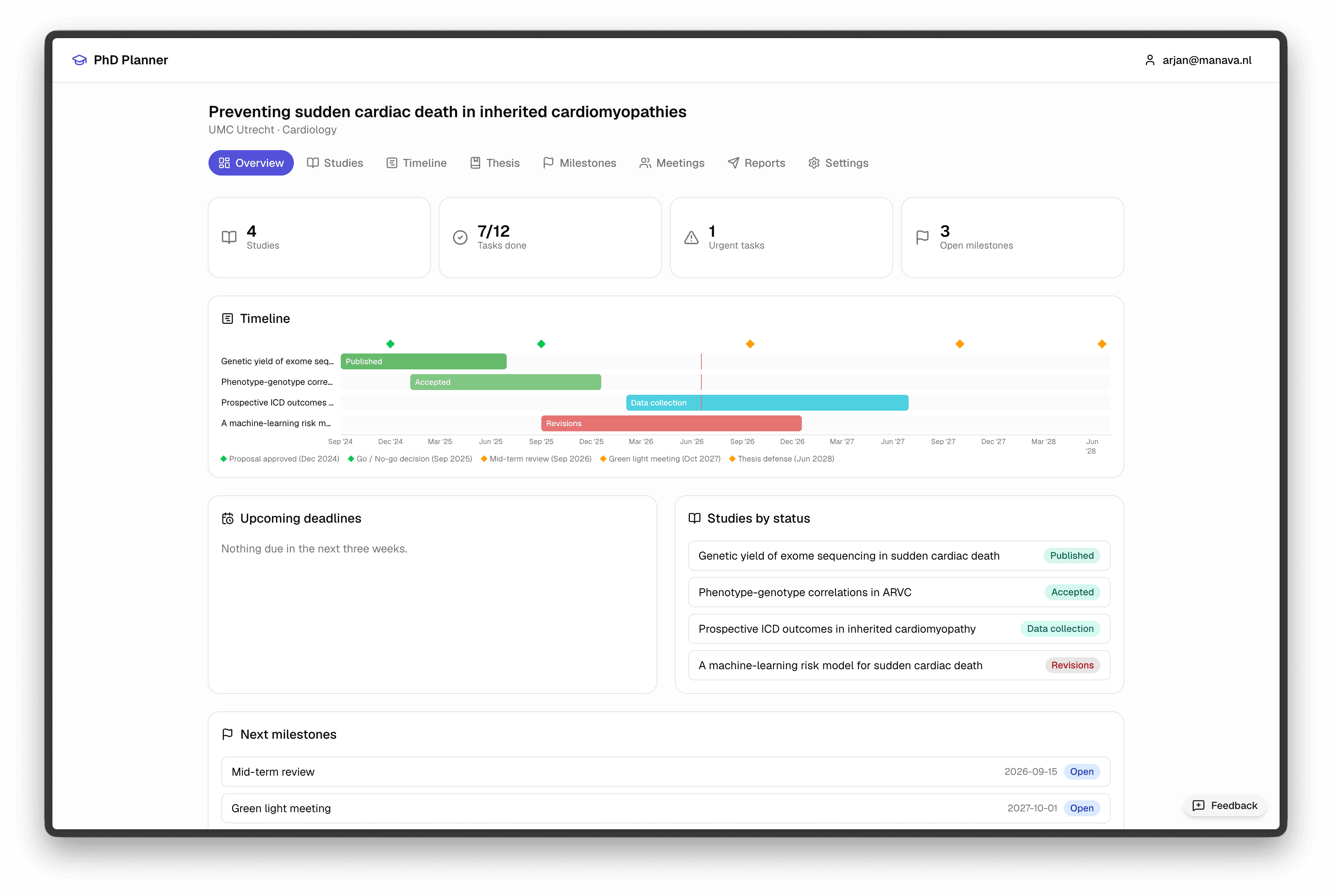Click 'Nothing due in the next three weeks.' text
Screen dimensions: 1332x896
pyautogui.click(x=314, y=549)
